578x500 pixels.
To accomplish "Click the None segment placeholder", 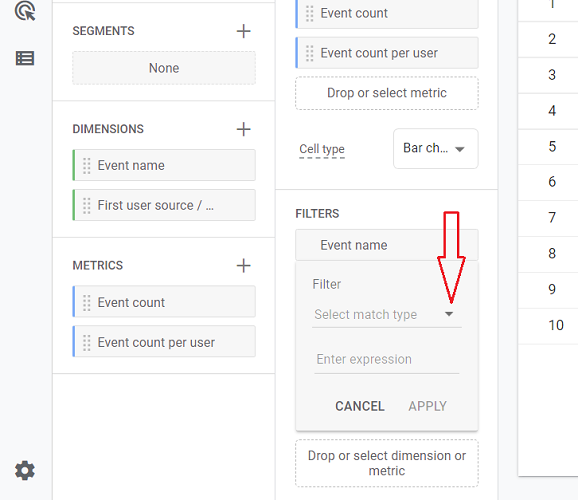I will [164, 68].
